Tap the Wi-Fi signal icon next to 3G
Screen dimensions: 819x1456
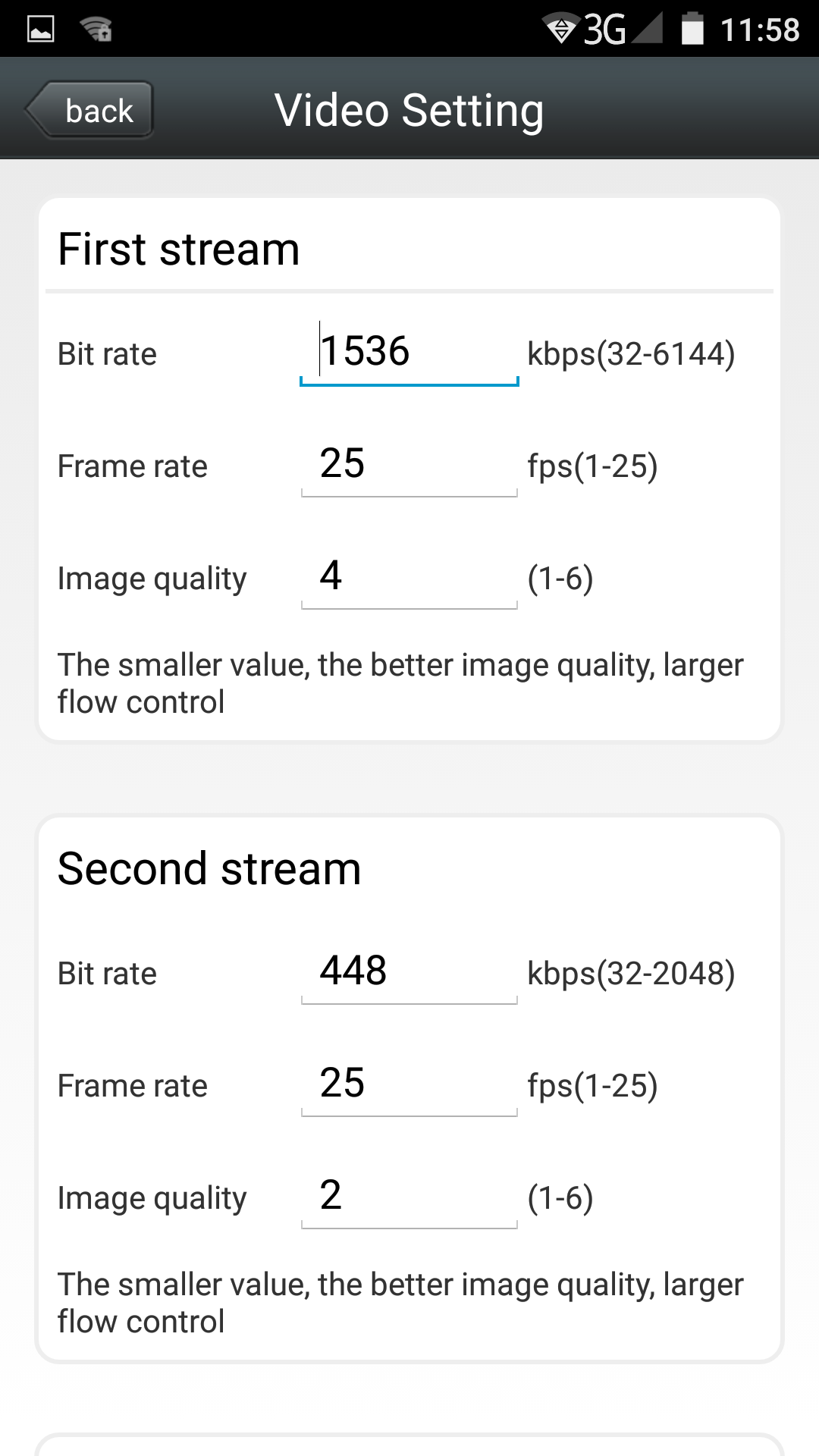[561, 30]
